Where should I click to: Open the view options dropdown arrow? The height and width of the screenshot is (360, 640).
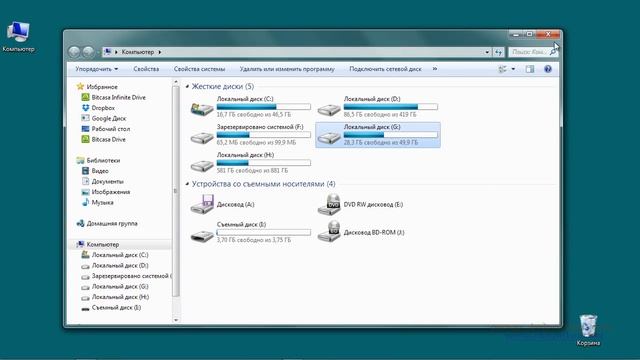click(x=513, y=69)
